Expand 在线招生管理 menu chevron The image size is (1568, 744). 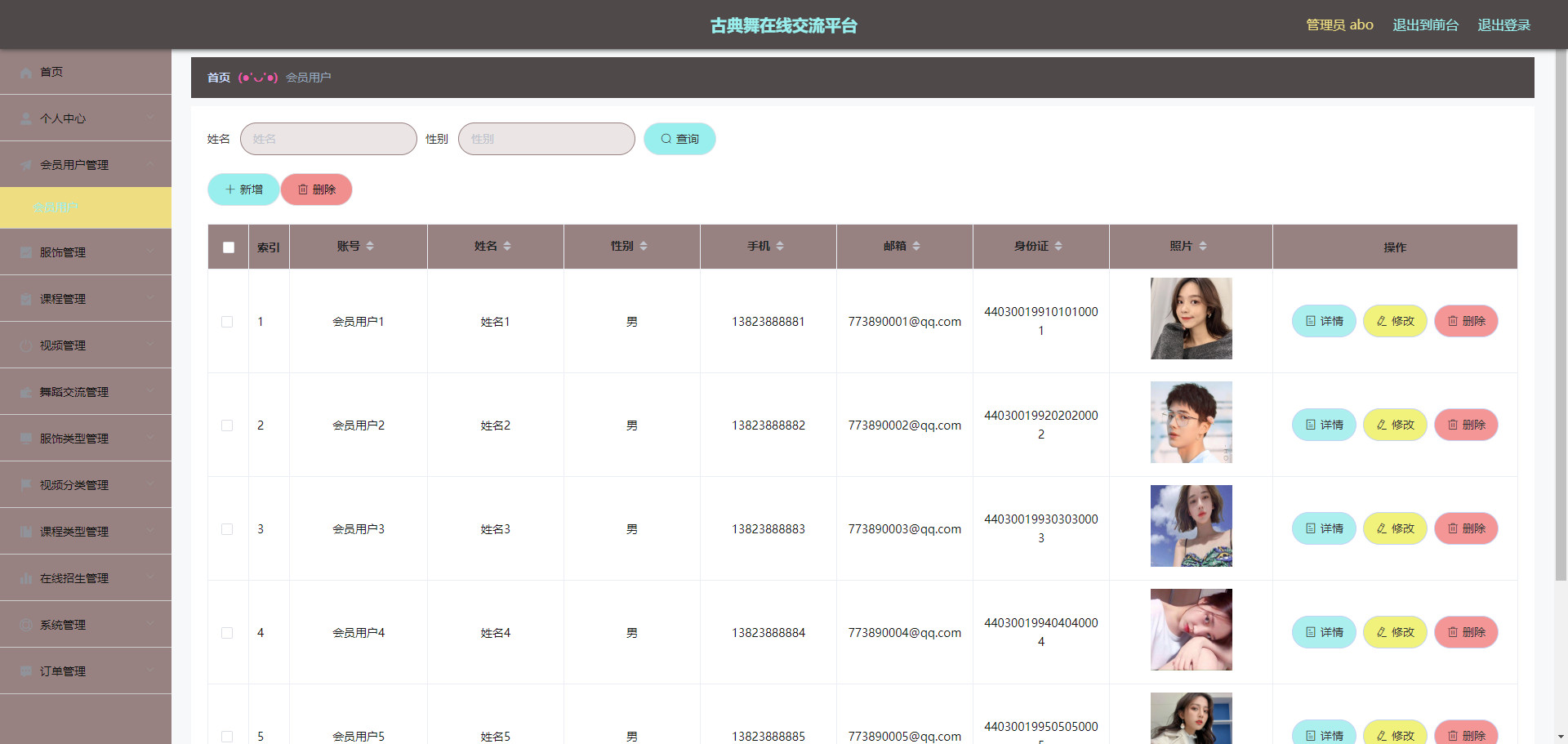tap(150, 578)
